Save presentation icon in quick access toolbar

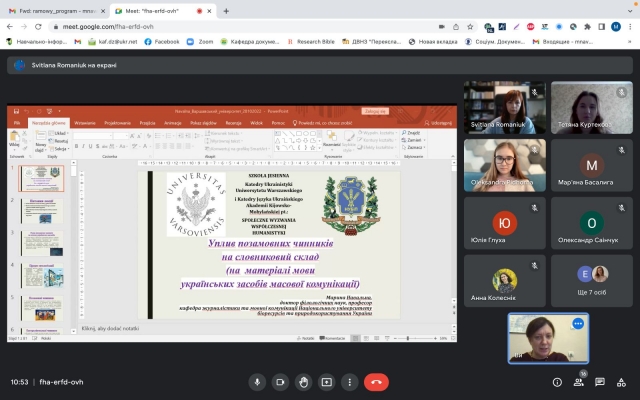pos(16,111)
